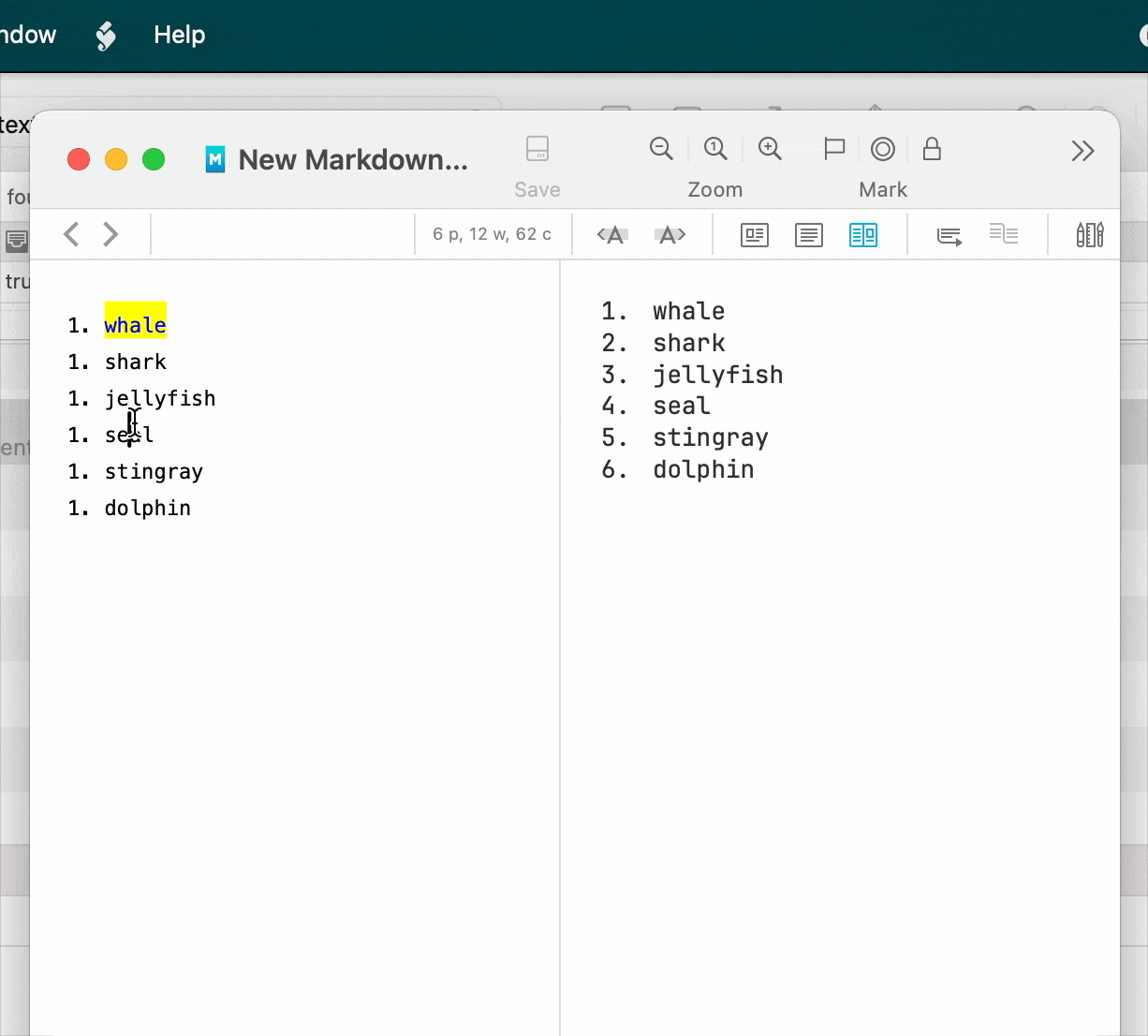
Task: Click the highlighted word whale in editor
Action: [135, 325]
